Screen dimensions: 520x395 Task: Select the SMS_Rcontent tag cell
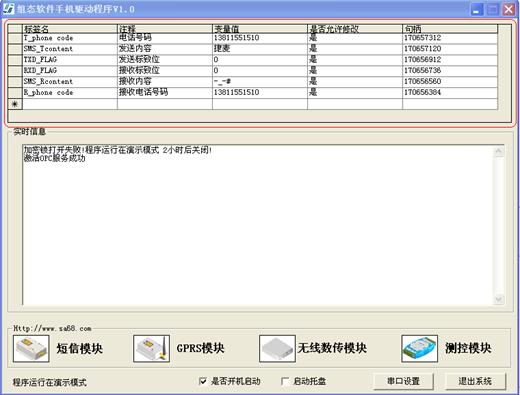pos(70,82)
